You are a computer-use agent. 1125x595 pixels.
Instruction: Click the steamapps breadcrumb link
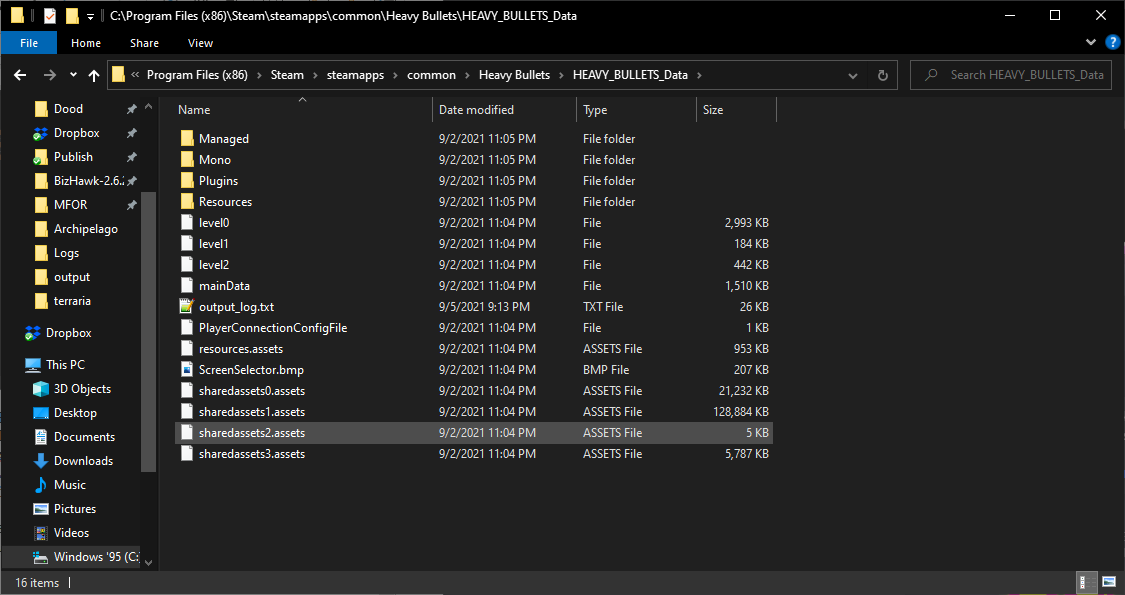click(355, 74)
